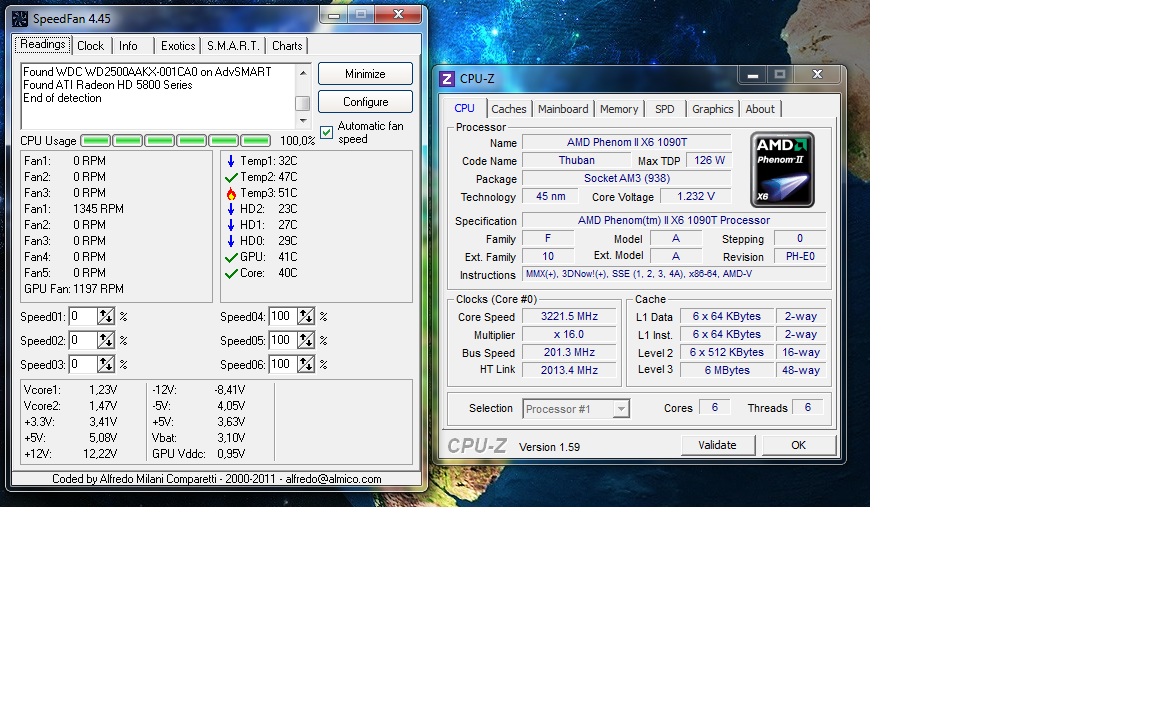Click the HT Link value 2013.4 MHz
Image resolution: width=1152 pixels, height=720 pixels.
click(569, 370)
